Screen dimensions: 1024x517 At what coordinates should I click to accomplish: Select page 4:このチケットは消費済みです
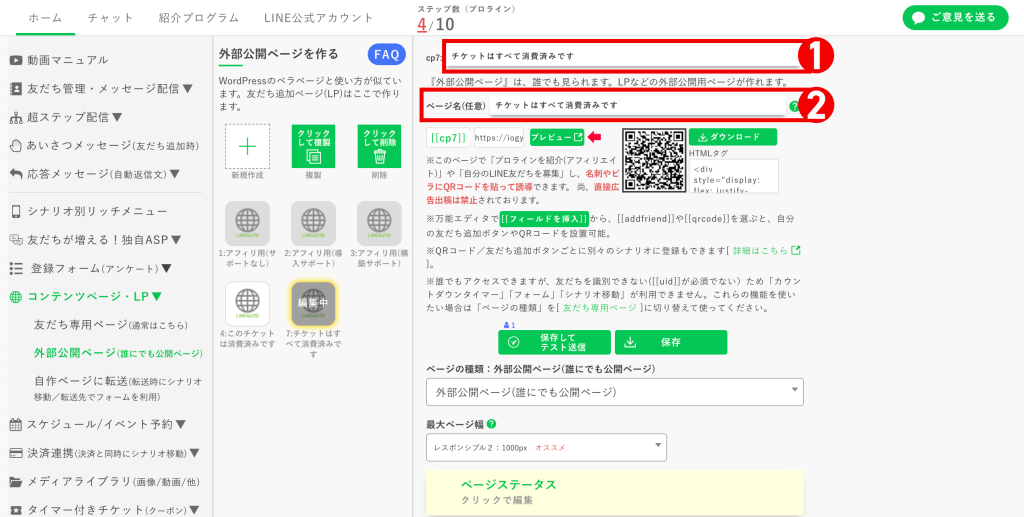tap(248, 304)
